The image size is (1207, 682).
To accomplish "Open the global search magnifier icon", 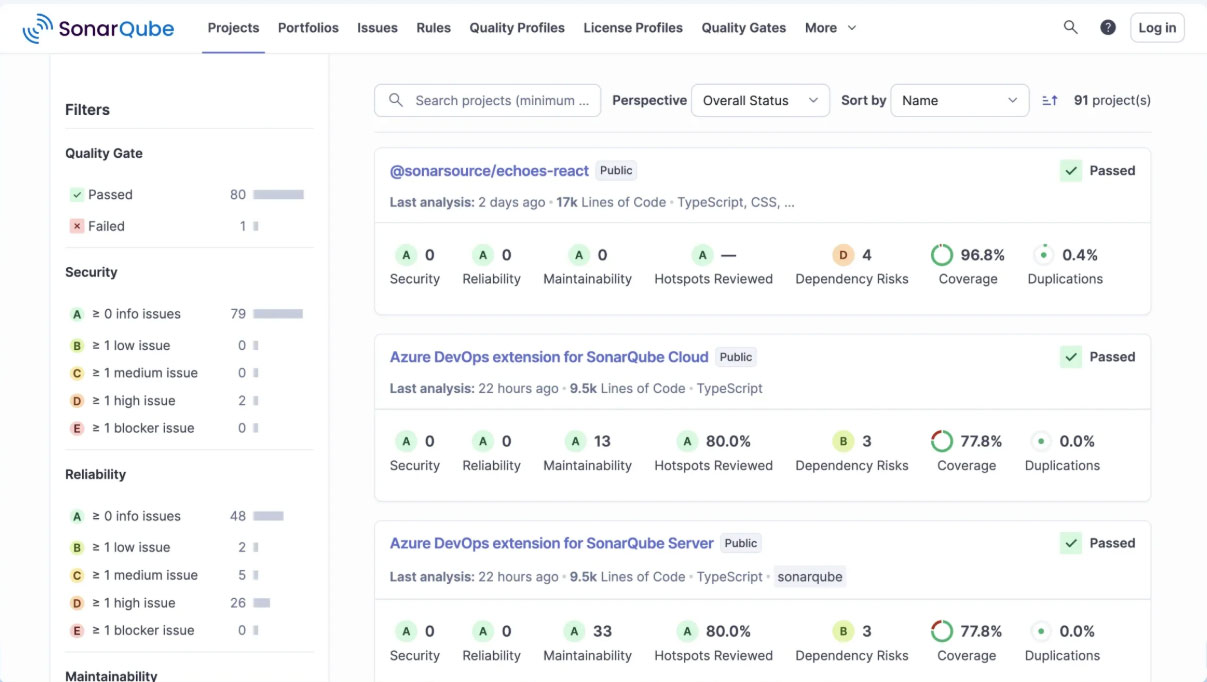I will pyautogui.click(x=1070, y=27).
